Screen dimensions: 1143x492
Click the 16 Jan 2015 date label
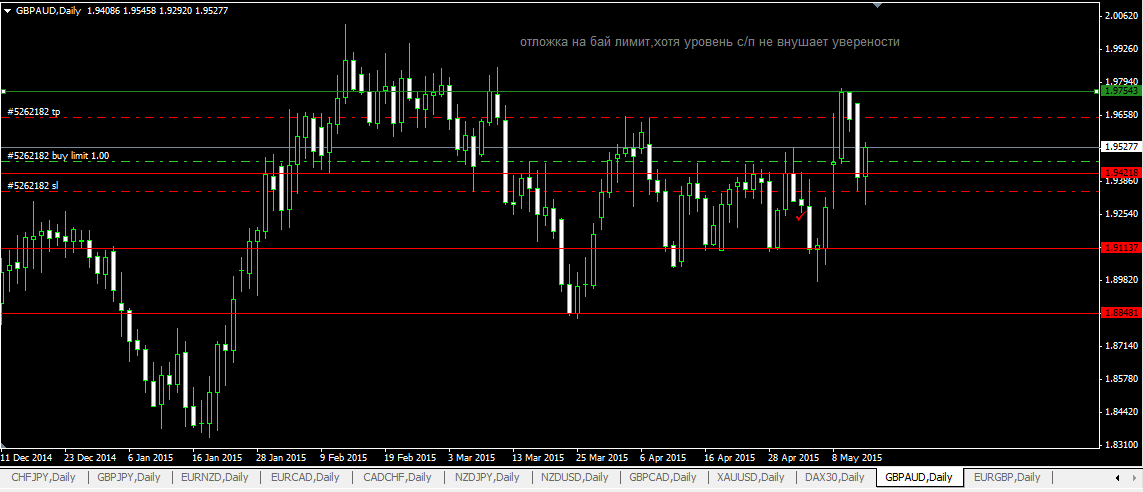[216, 458]
